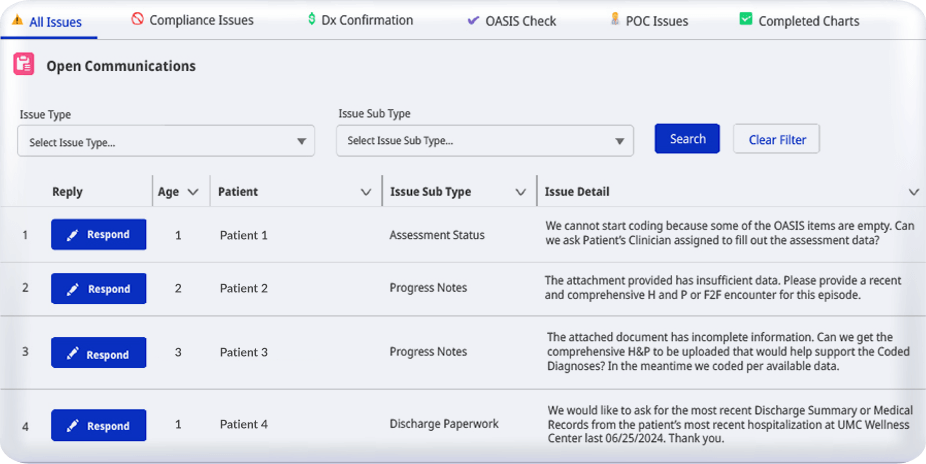Select the Patient 3 name cell
926x464 pixels.
pos(244,352)
